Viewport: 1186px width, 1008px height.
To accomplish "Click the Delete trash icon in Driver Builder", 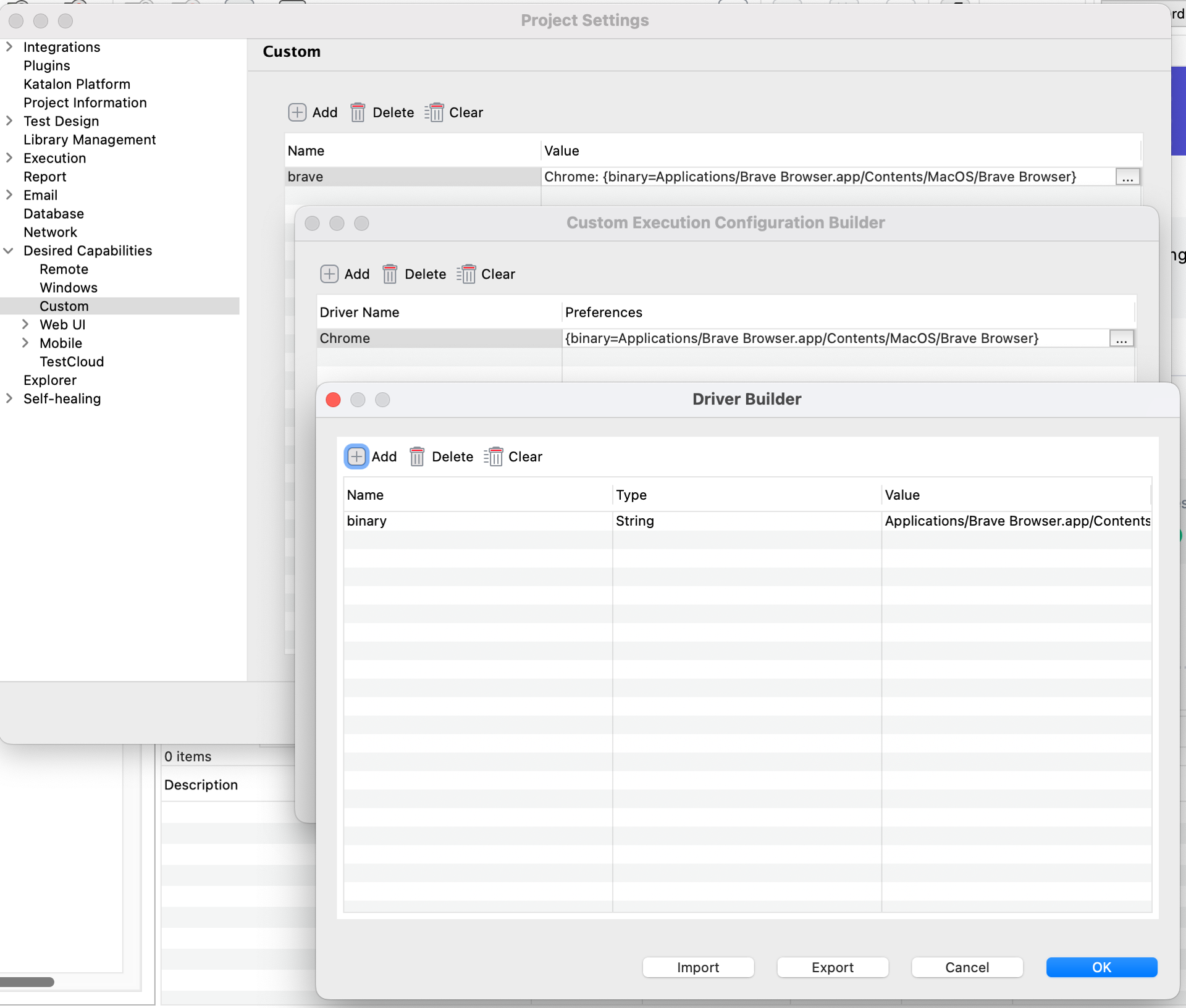I will tap(417, 456).
